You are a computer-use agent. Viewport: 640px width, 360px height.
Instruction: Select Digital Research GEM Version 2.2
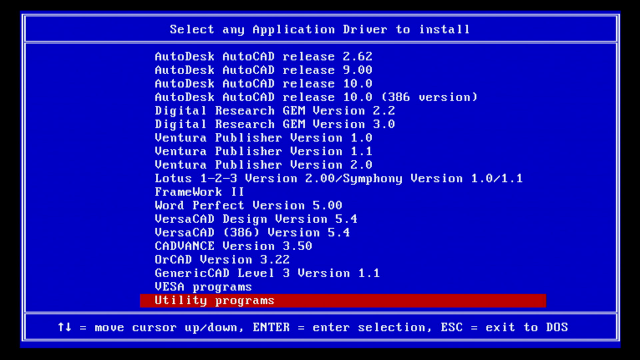coord(275,111)
